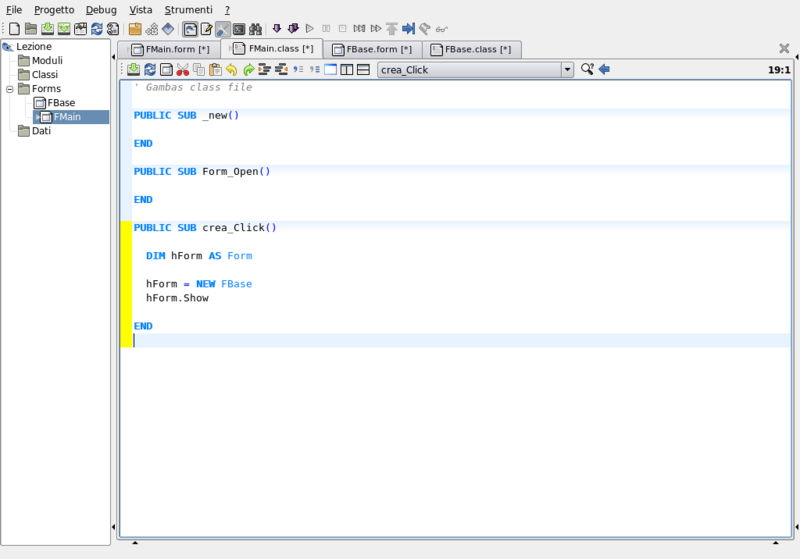Screen dimensions: 800x559
Task: Select the Lezione project root
Action: 34,46
